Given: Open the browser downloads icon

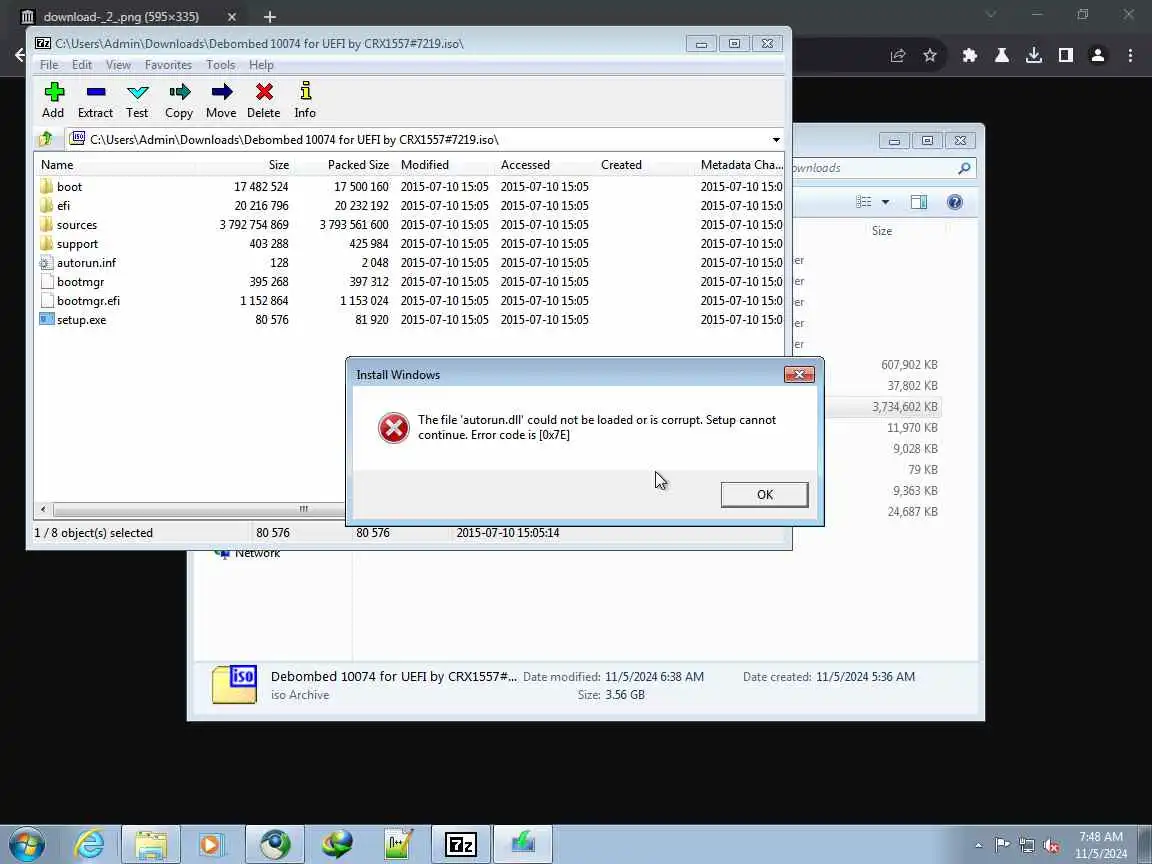Looking at the screenshot, I should point(1034,55).
